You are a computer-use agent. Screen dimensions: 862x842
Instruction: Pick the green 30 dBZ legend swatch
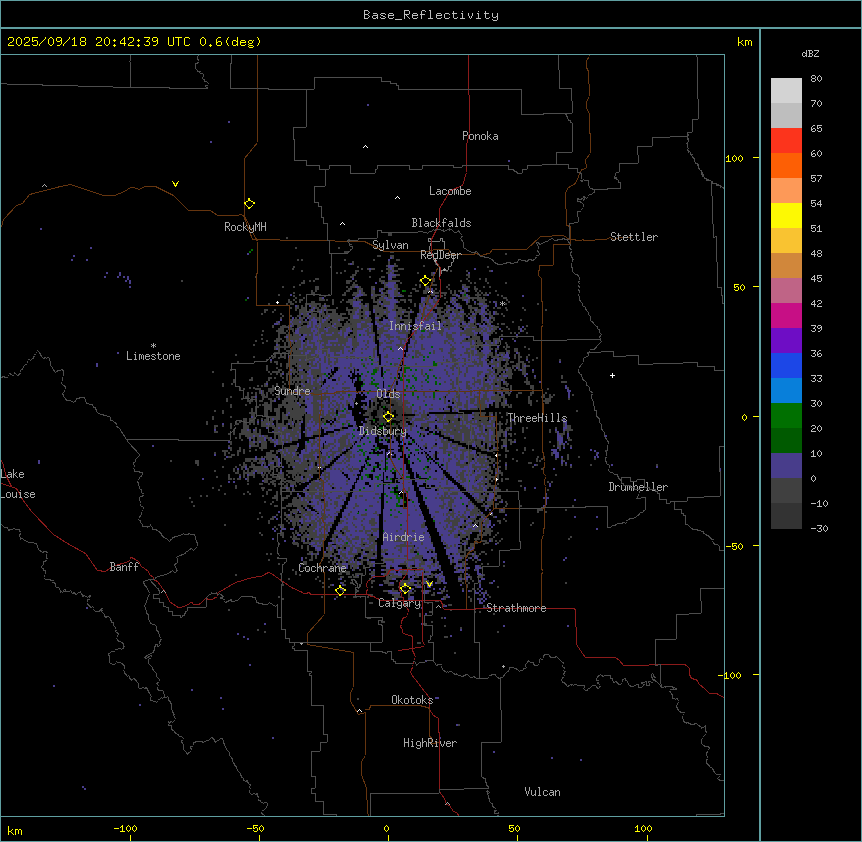pos(786,415)
